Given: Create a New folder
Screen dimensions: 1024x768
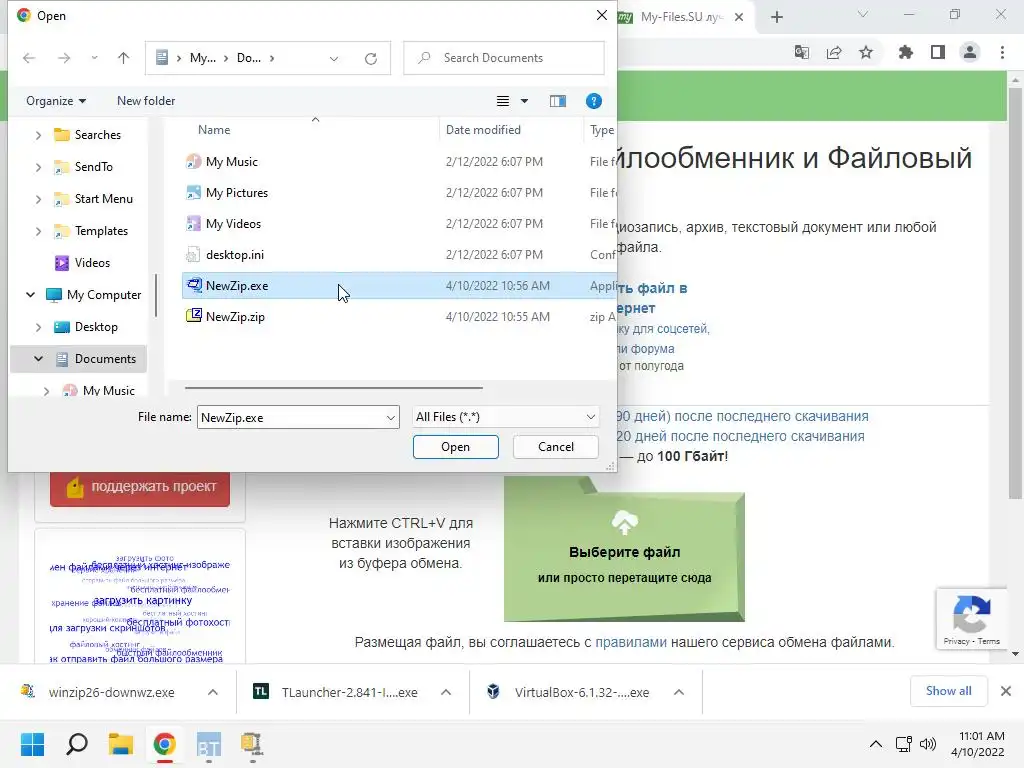Looking at the screenshot, I should (146, 101).
